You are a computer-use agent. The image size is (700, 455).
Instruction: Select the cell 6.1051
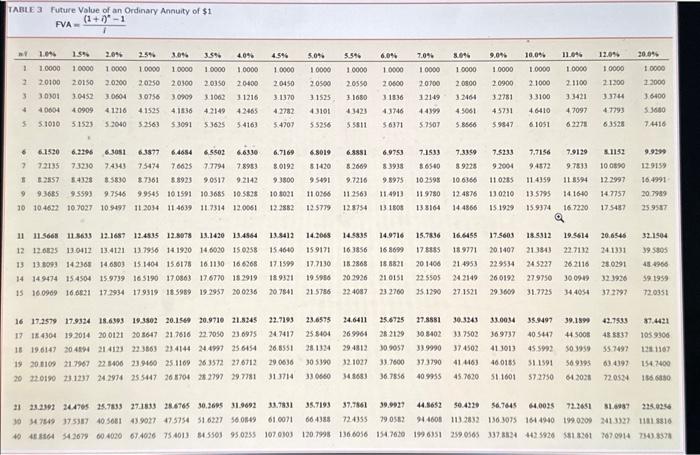(539, 125)
